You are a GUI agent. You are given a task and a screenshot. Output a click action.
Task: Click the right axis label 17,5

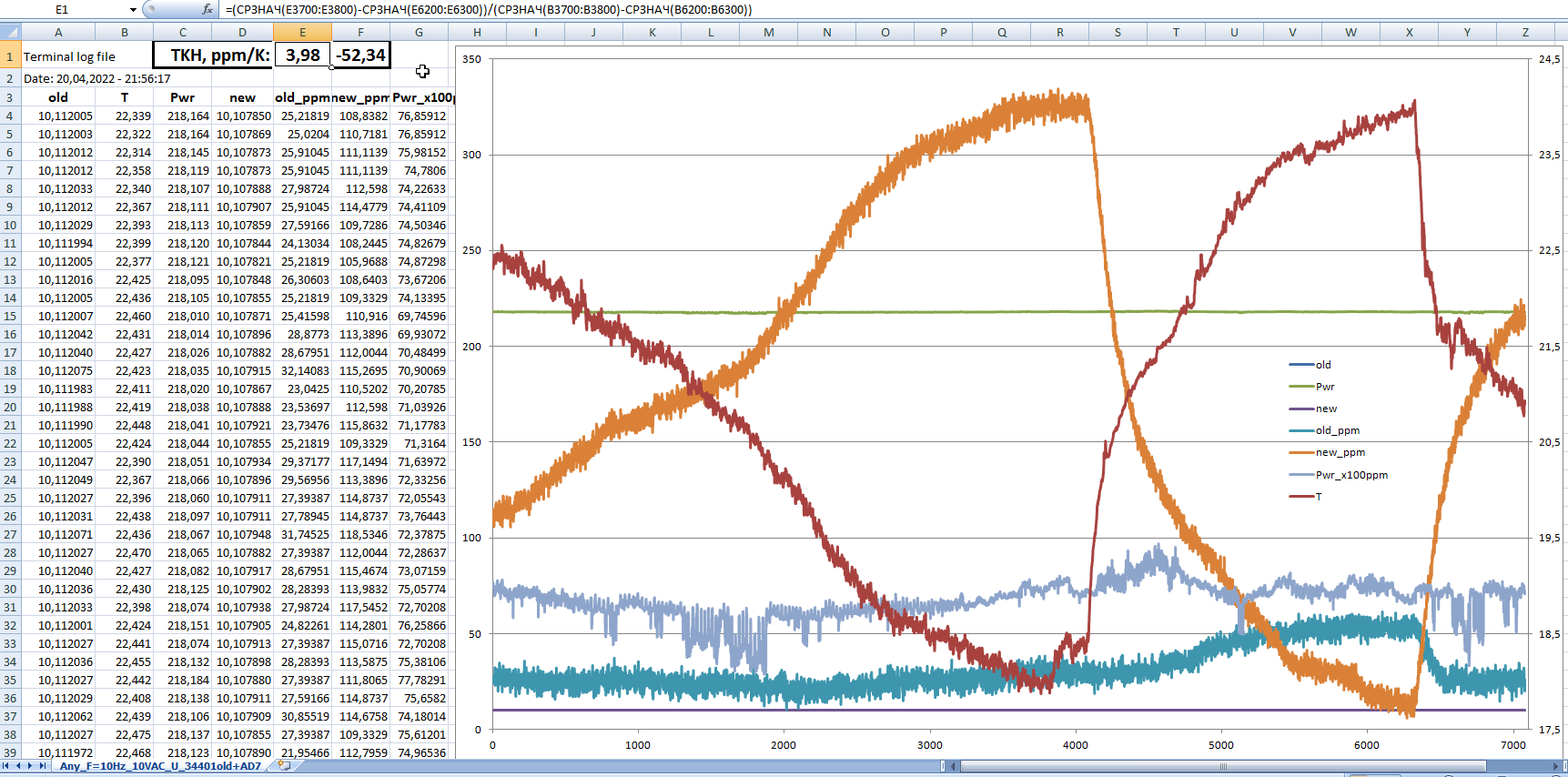[x=1548, y=730]
